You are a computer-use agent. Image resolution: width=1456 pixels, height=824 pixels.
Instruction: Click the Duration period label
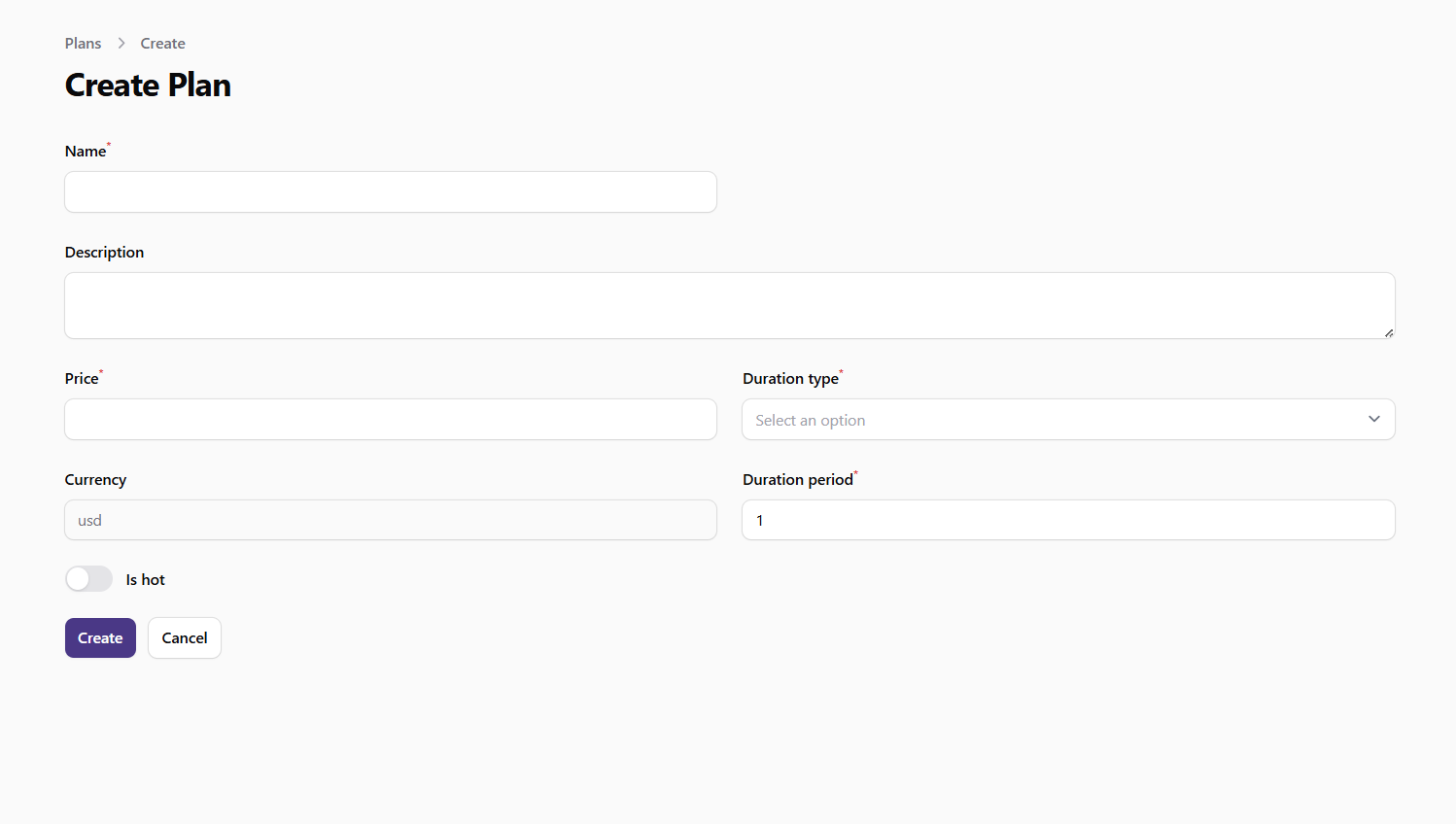tap(797, 480)
